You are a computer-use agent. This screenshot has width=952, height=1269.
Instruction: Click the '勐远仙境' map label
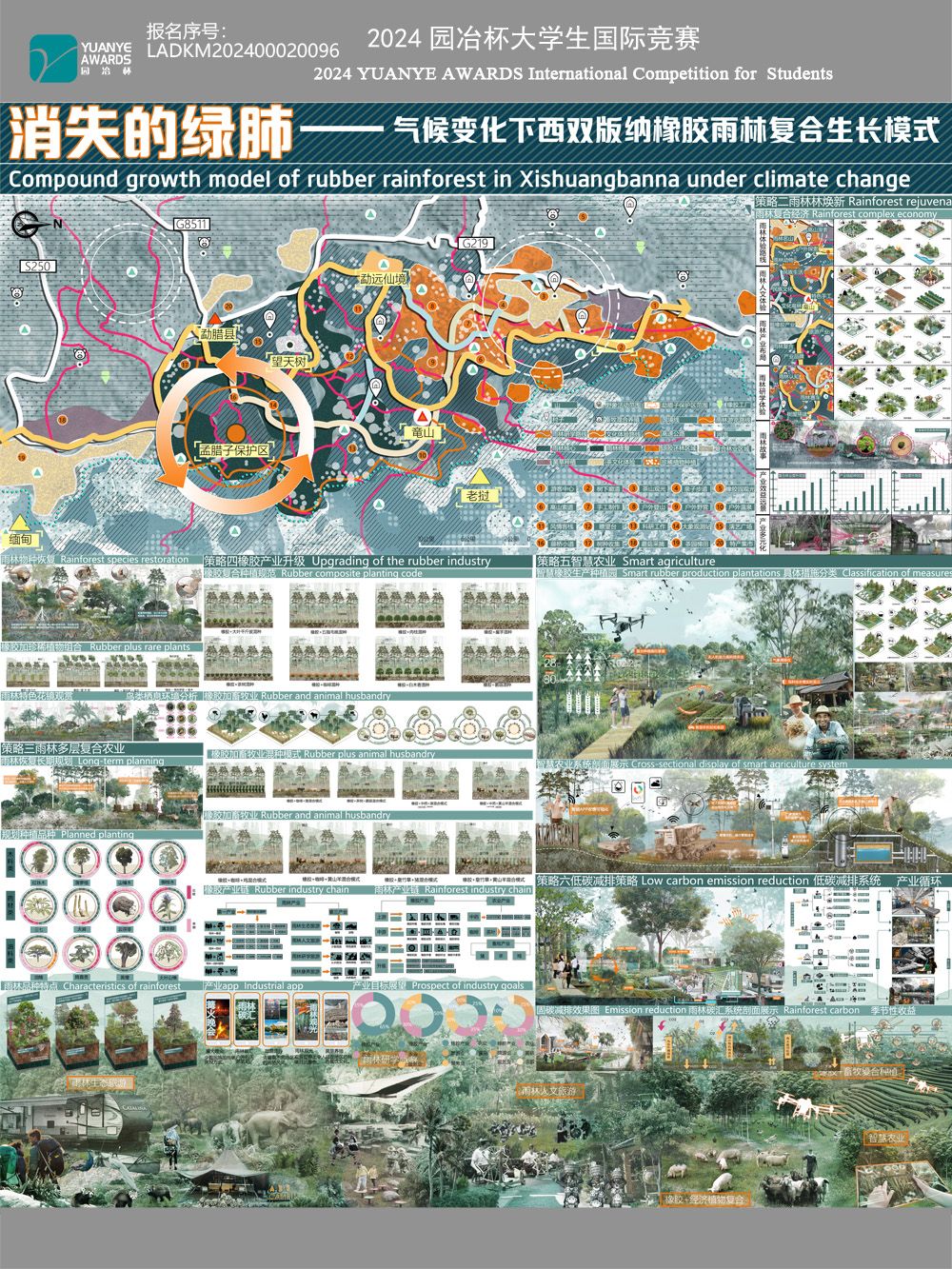pyautogui.click(x=384, y=280)
